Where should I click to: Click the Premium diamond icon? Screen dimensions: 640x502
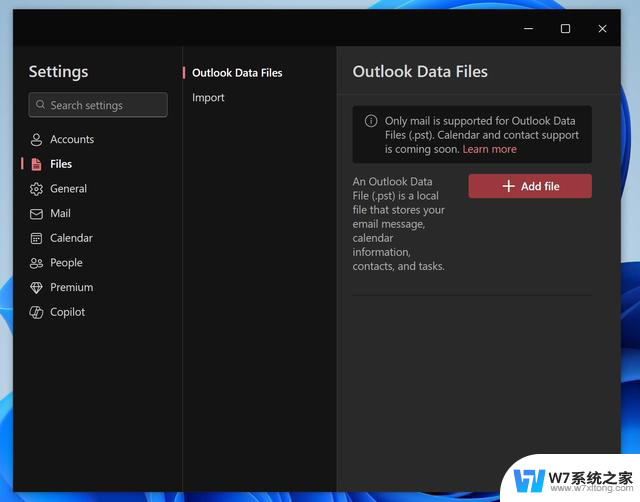(x=36, y=288)
